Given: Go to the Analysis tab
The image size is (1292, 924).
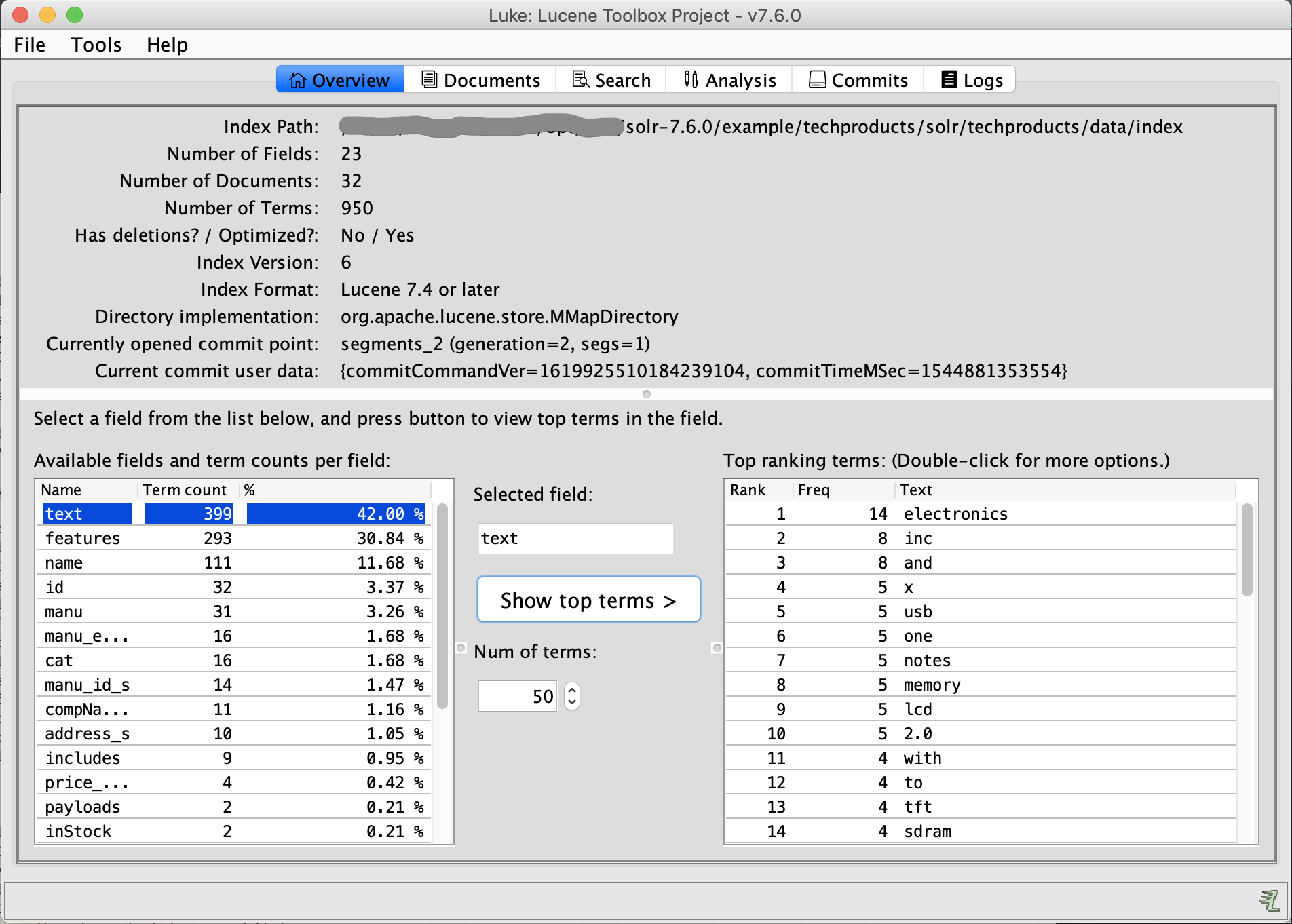Looking at the screenshot, I should [729, 80].
